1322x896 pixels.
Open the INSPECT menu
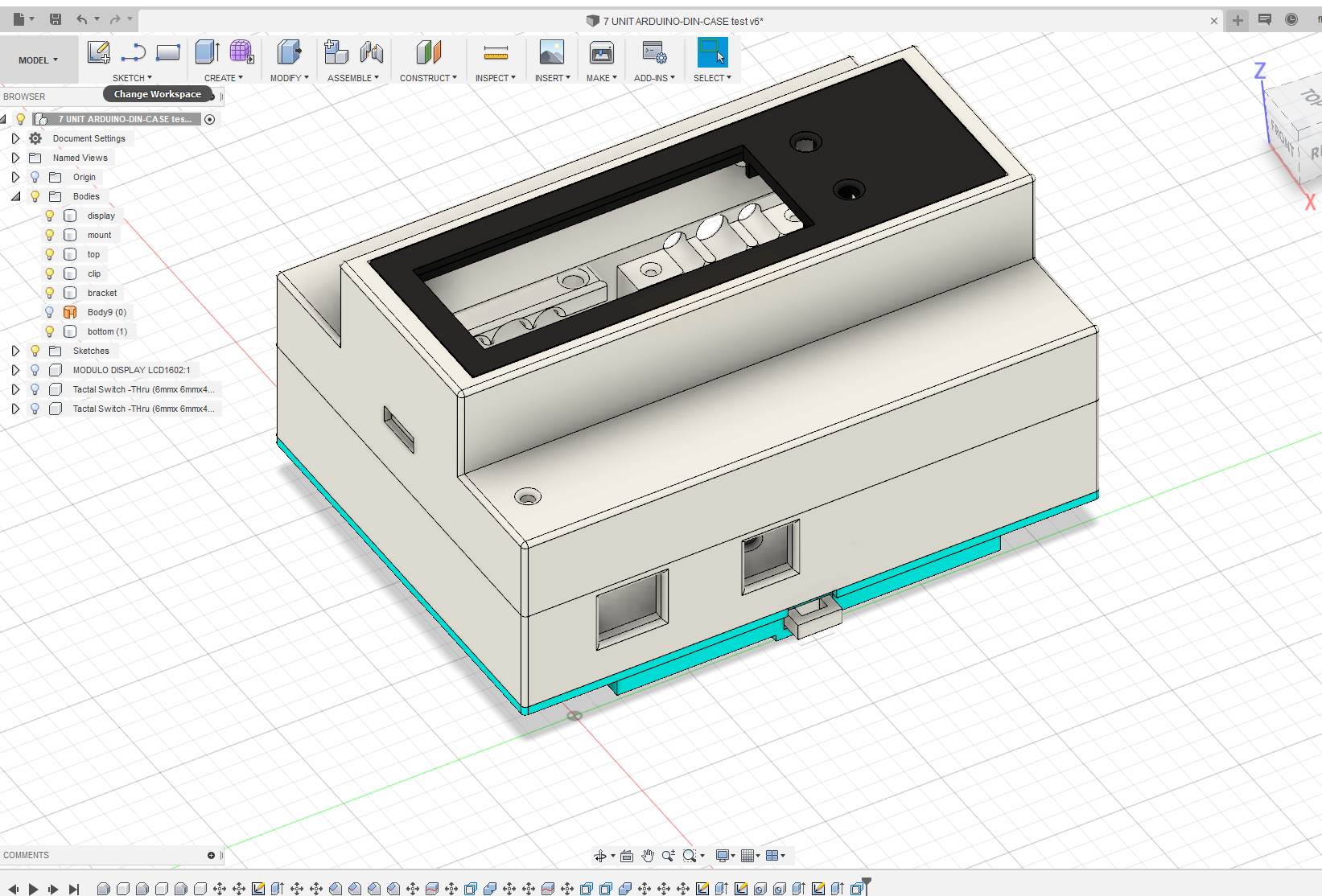[496, 78]
